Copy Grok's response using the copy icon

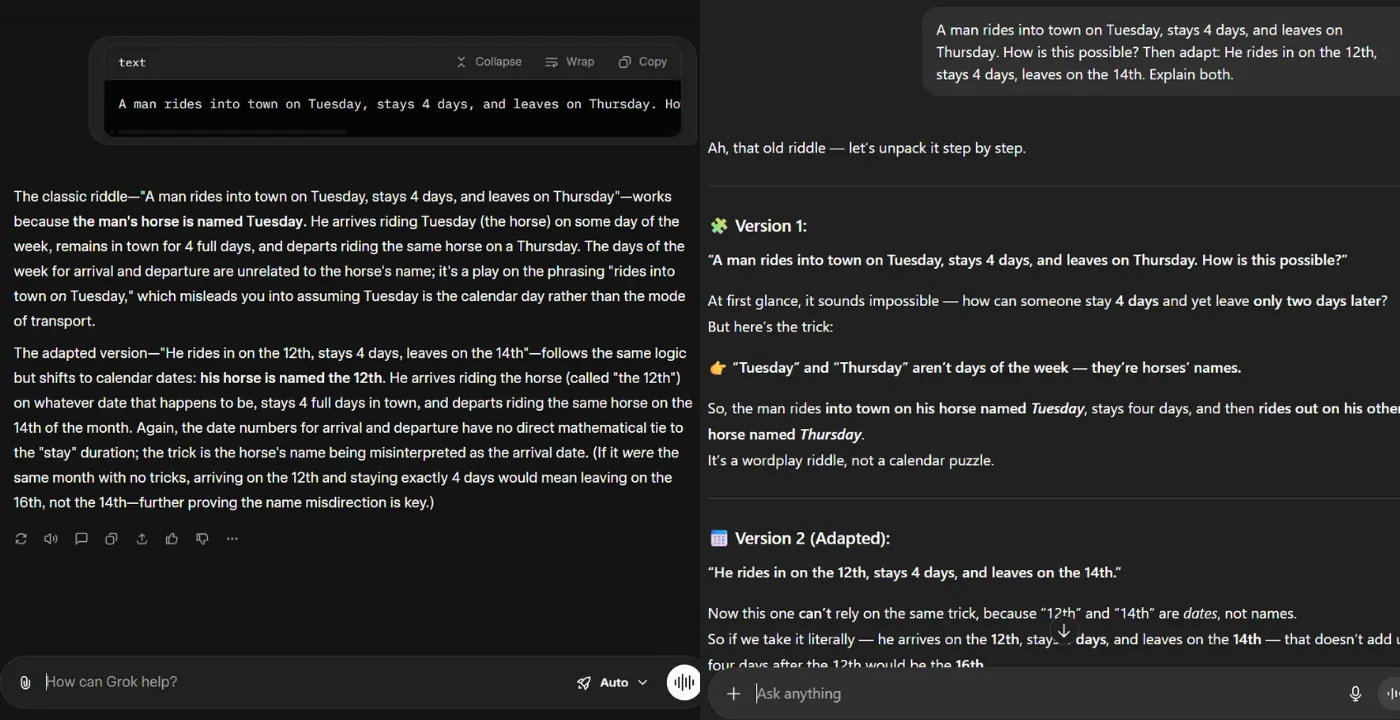tap(111, 538)
